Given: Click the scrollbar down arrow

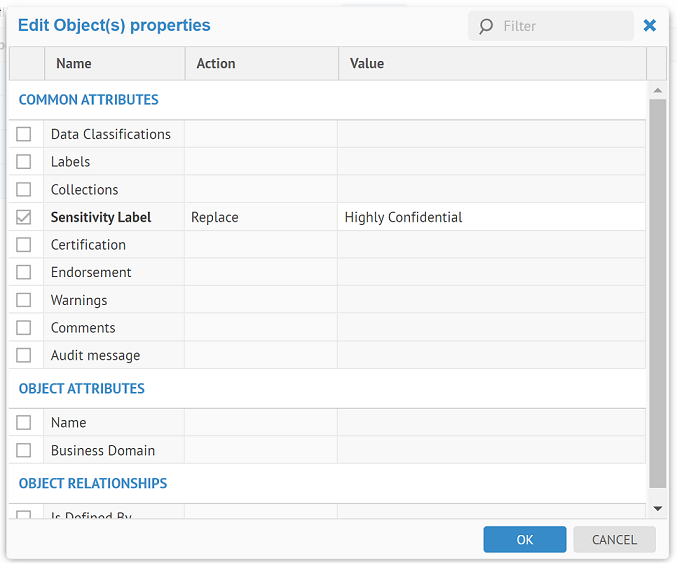Looking at the screenshot, I should tap(657, 508).
